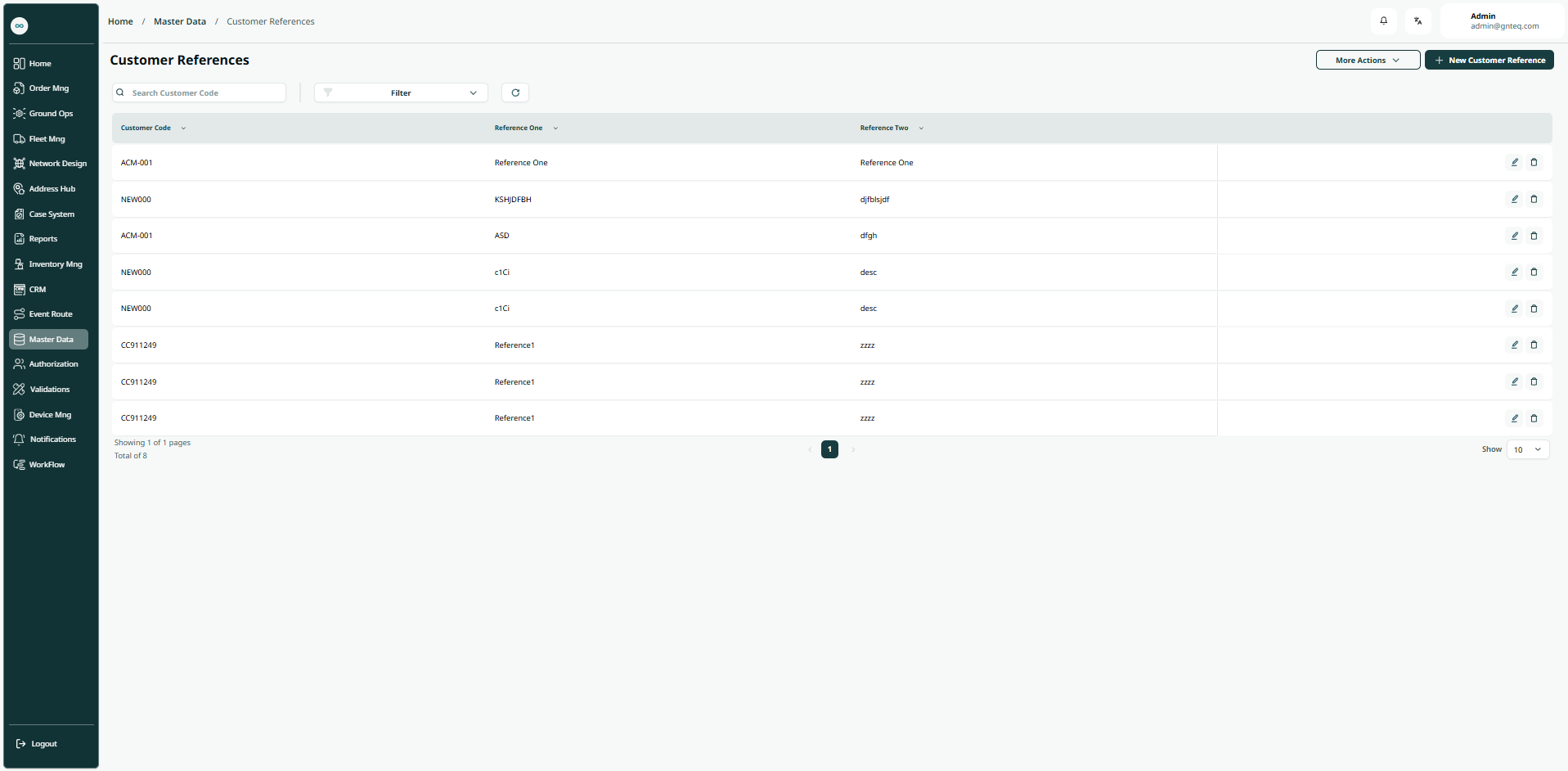Open the Filter dropdown
1568x771 pixels.
401,92
